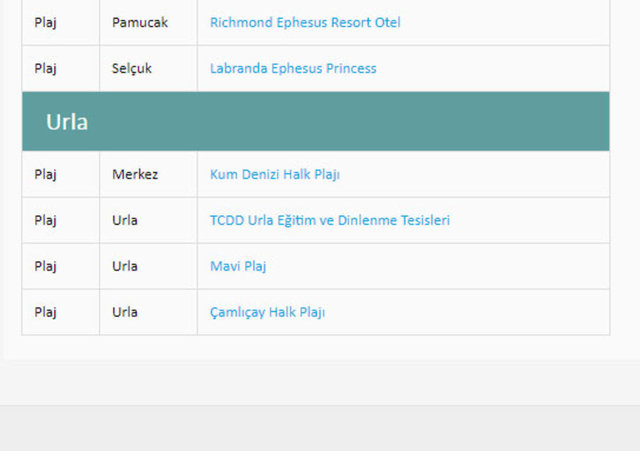Image resolution: width=640 pixels, height=451 pixels.
Task: Click the Plaj cell in the Mavi Plaj row
Action: 46,266
